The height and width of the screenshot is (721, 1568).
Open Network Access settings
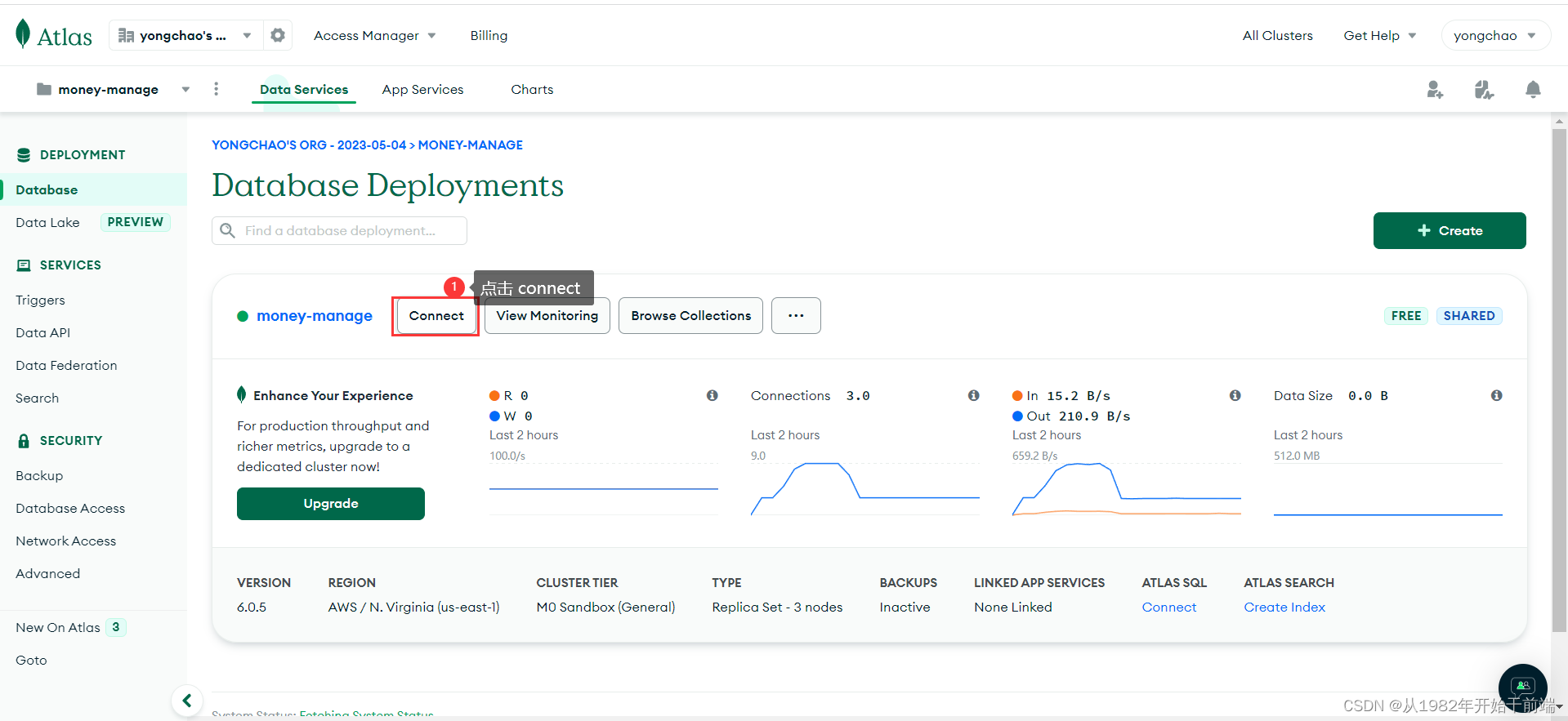point(65,541)
